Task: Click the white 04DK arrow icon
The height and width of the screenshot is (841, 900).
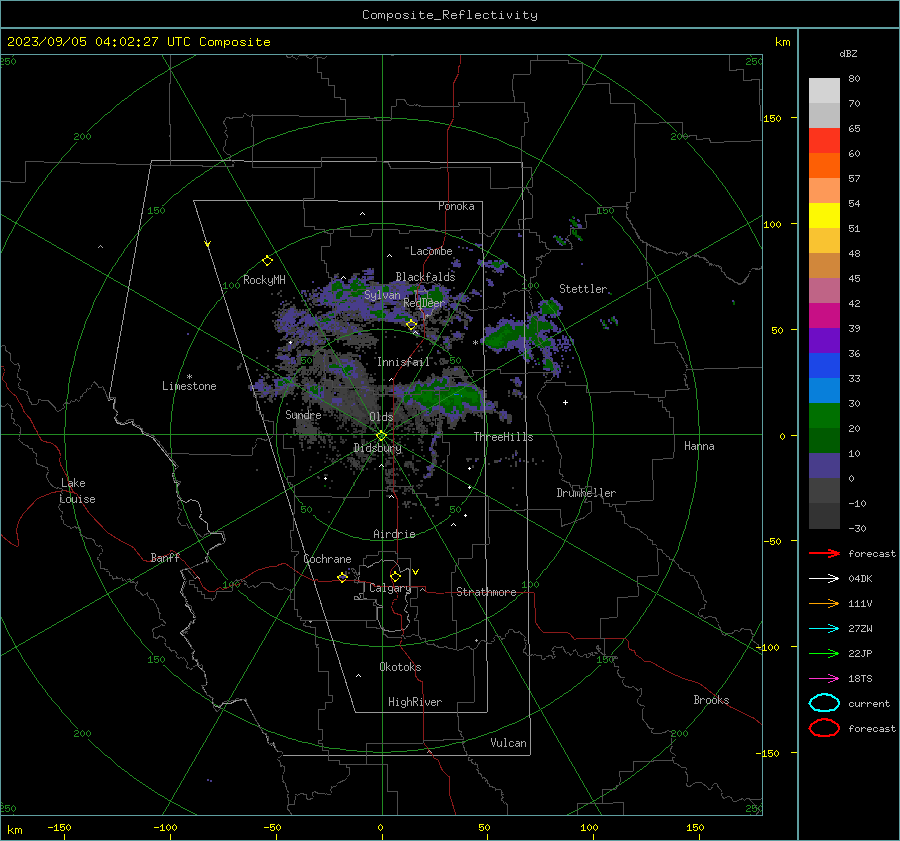Action: [824, 578]
